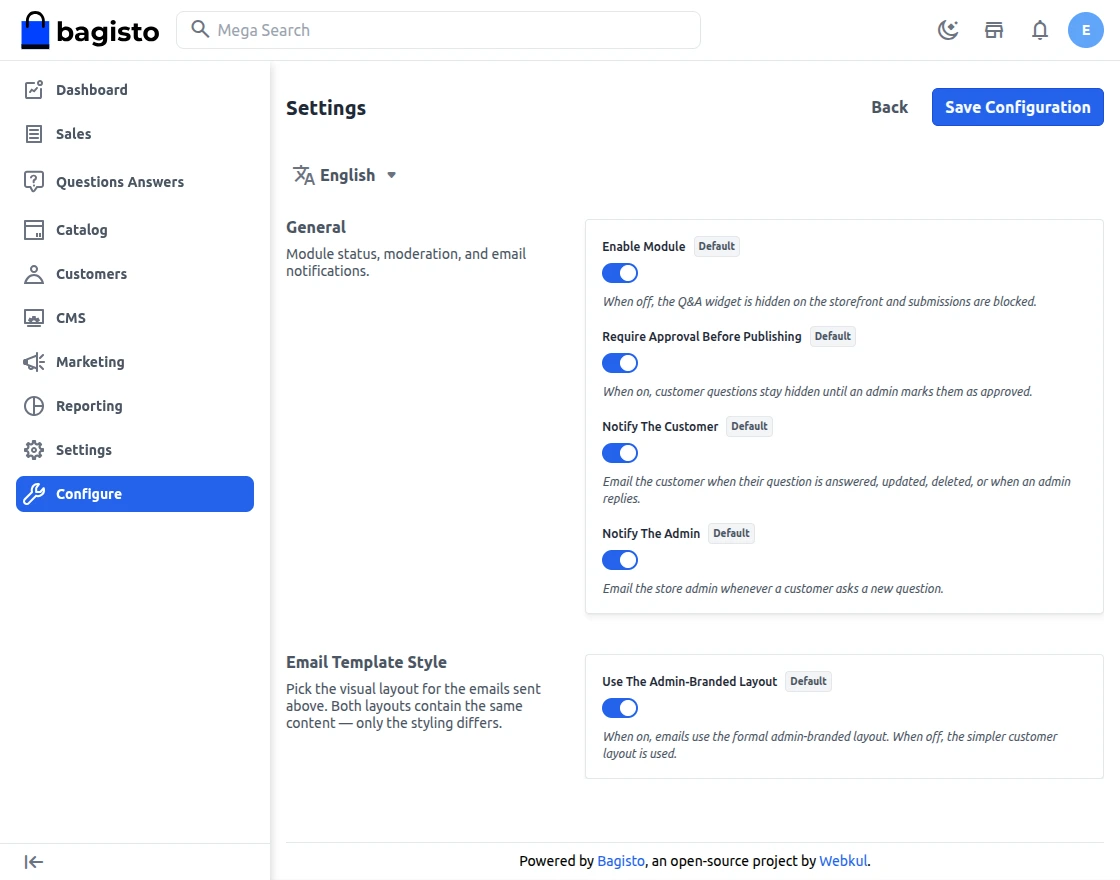Disable the Notify The Customer switch
This screenshot has height=880, width=1120.
click(x=620, y=453)
